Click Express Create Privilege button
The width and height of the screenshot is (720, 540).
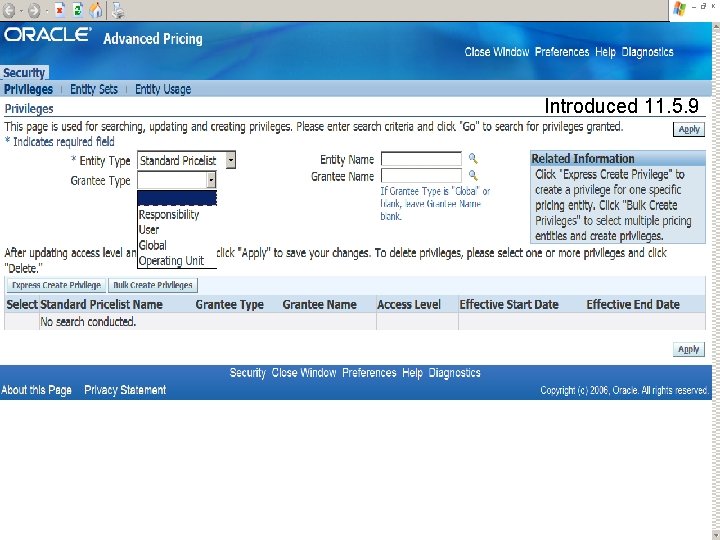click(56, 285)
